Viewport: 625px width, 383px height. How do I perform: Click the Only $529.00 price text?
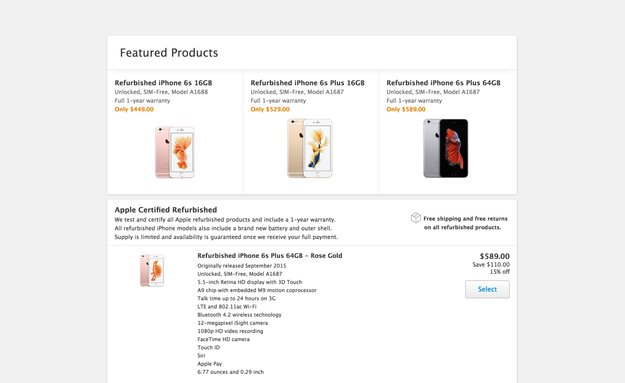(x=270, y=109)
